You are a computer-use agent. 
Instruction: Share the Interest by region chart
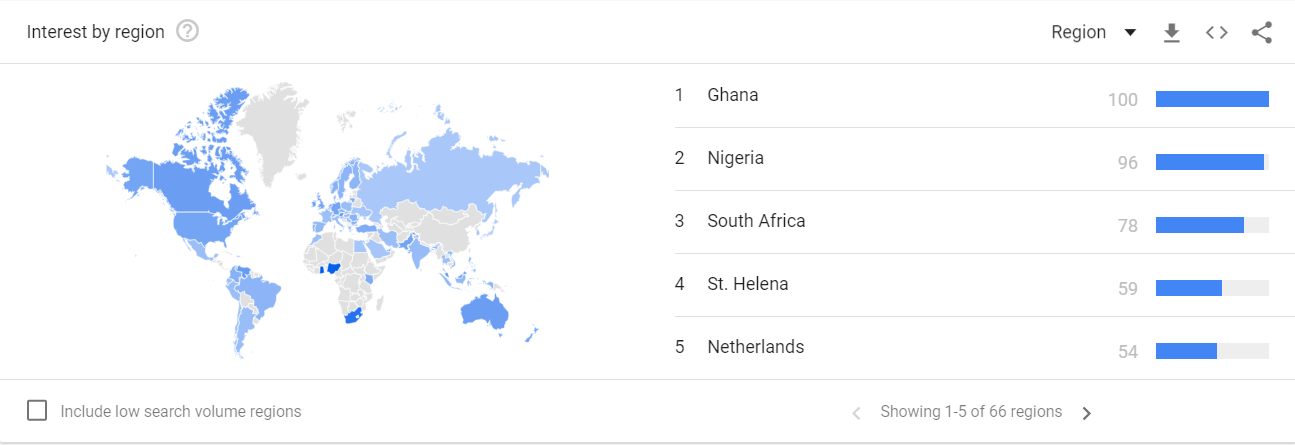point(1262,33)
